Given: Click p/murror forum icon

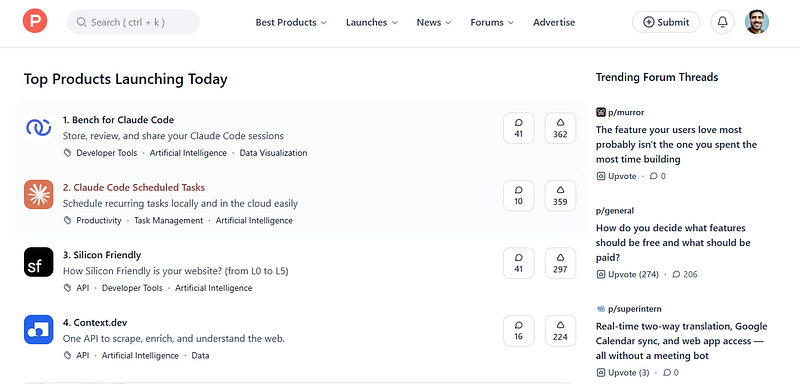Looking at the screenshot, I should [601, 112].
